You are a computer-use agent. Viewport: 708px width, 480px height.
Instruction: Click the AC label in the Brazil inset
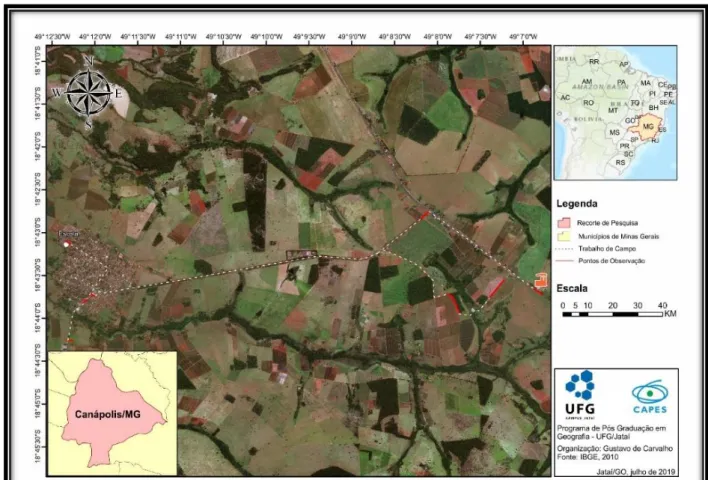click(565, 98)
